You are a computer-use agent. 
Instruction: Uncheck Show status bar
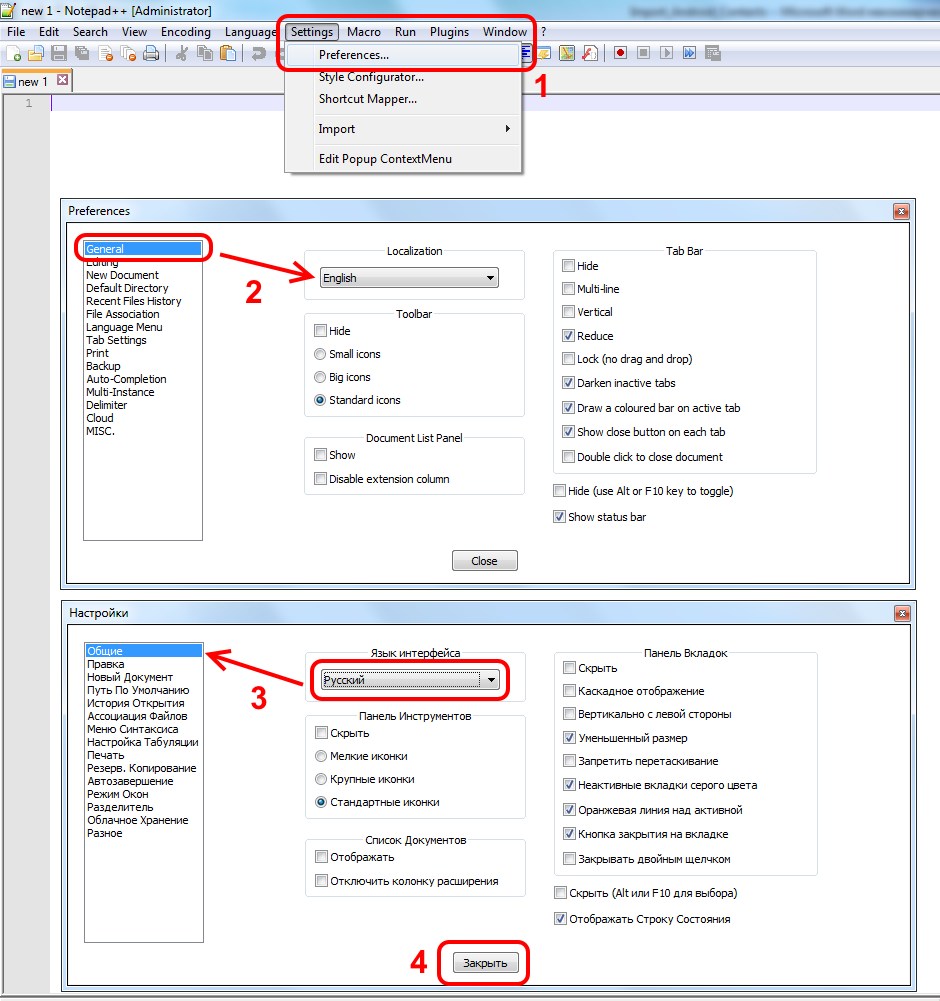[x=559, y=517]
